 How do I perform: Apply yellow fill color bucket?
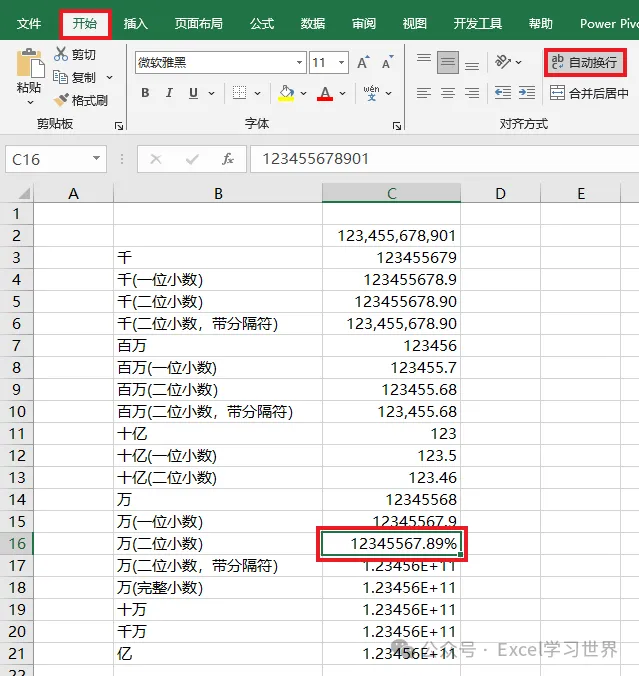[286, 93]
